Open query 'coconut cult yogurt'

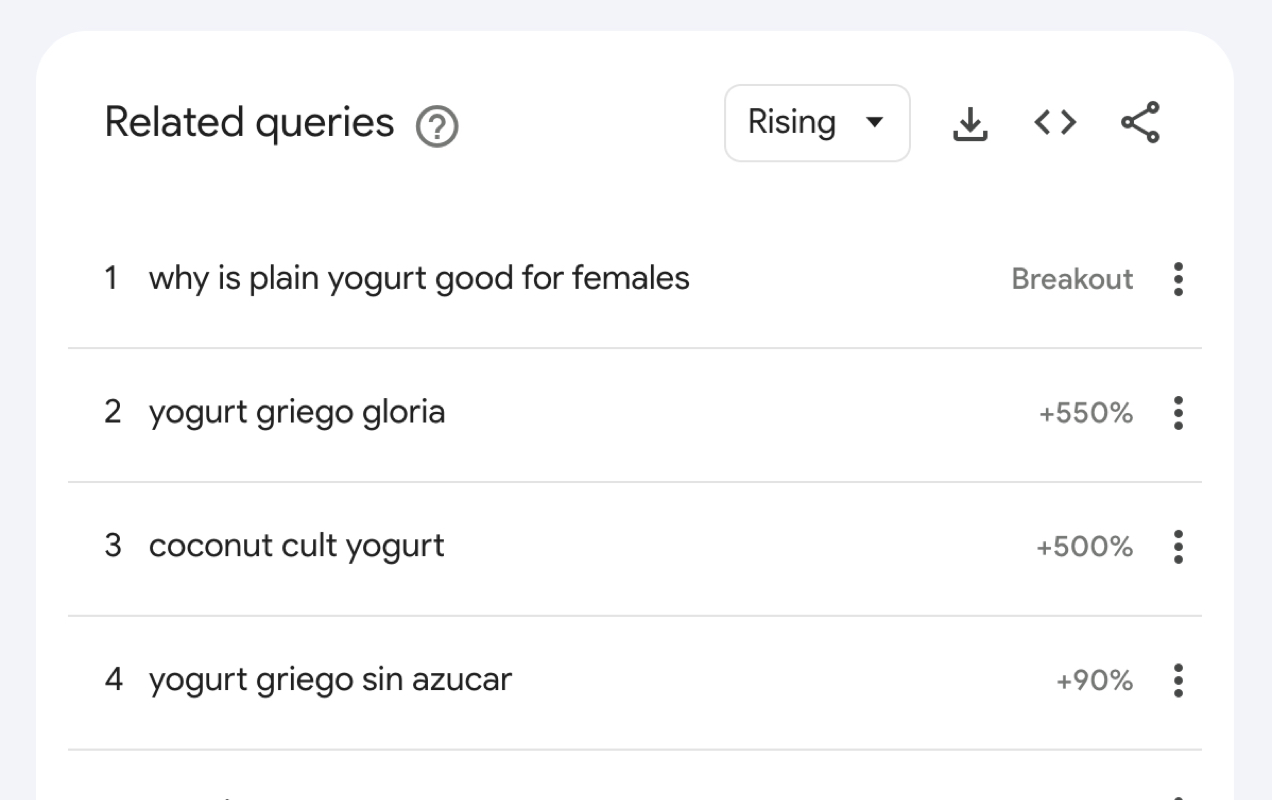pos(297,546)
